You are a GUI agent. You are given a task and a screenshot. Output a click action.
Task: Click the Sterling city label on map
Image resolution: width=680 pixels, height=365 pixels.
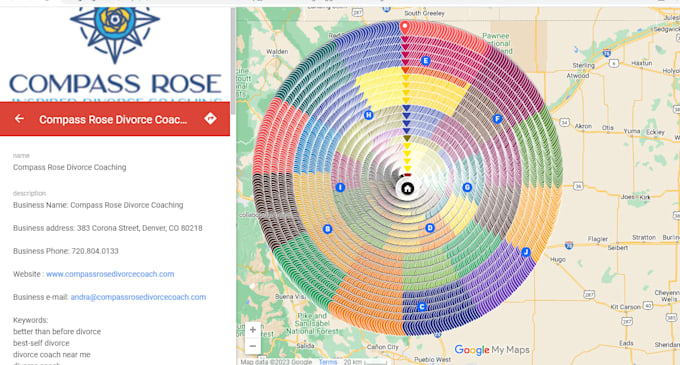tap(583, 65)
